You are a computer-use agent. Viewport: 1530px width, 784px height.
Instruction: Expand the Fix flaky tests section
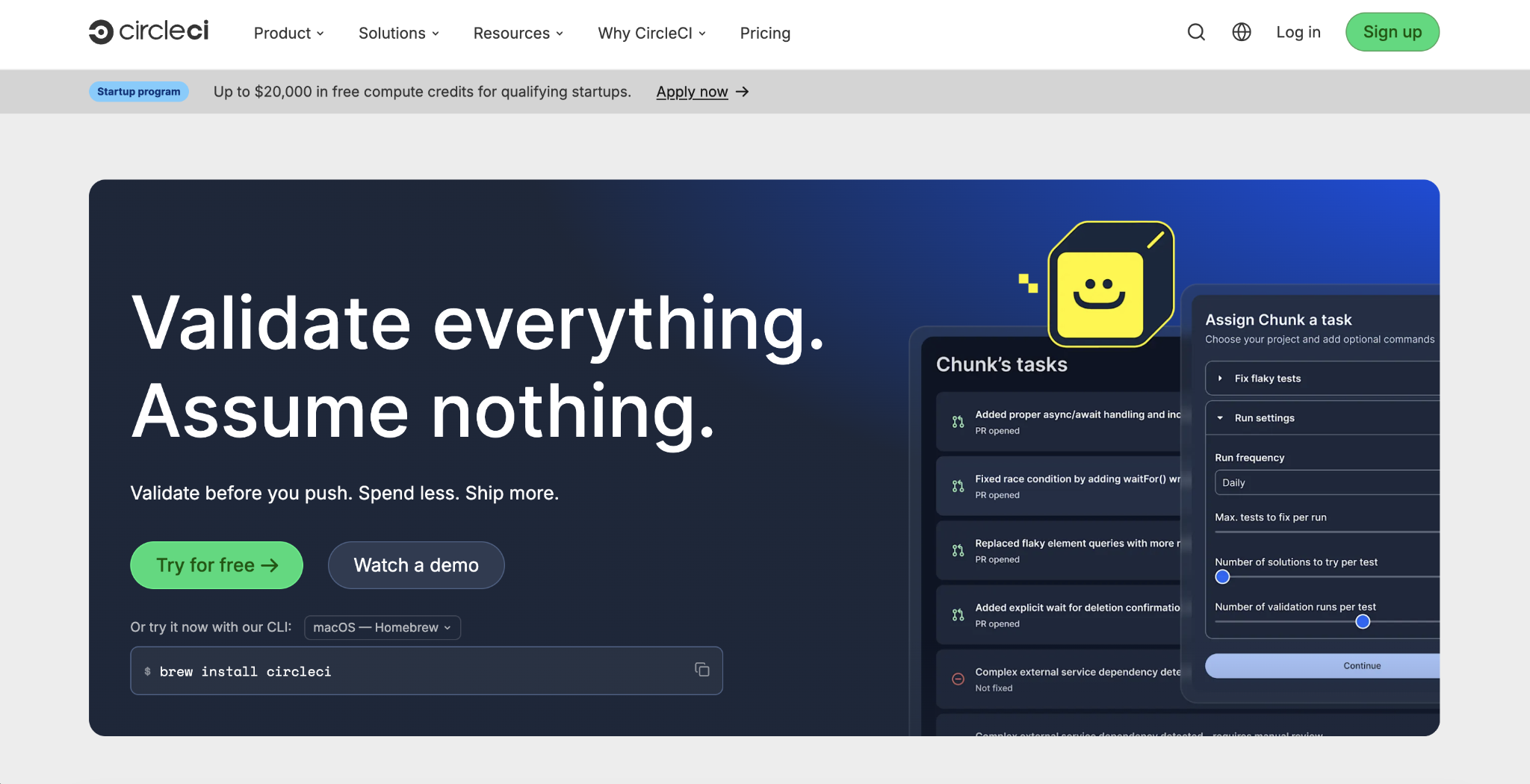(1322, 379)
